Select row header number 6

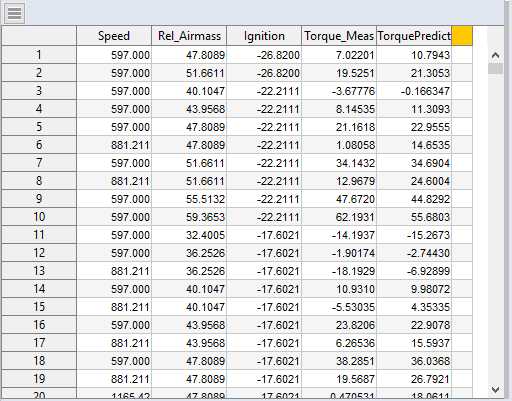[39, 145]
